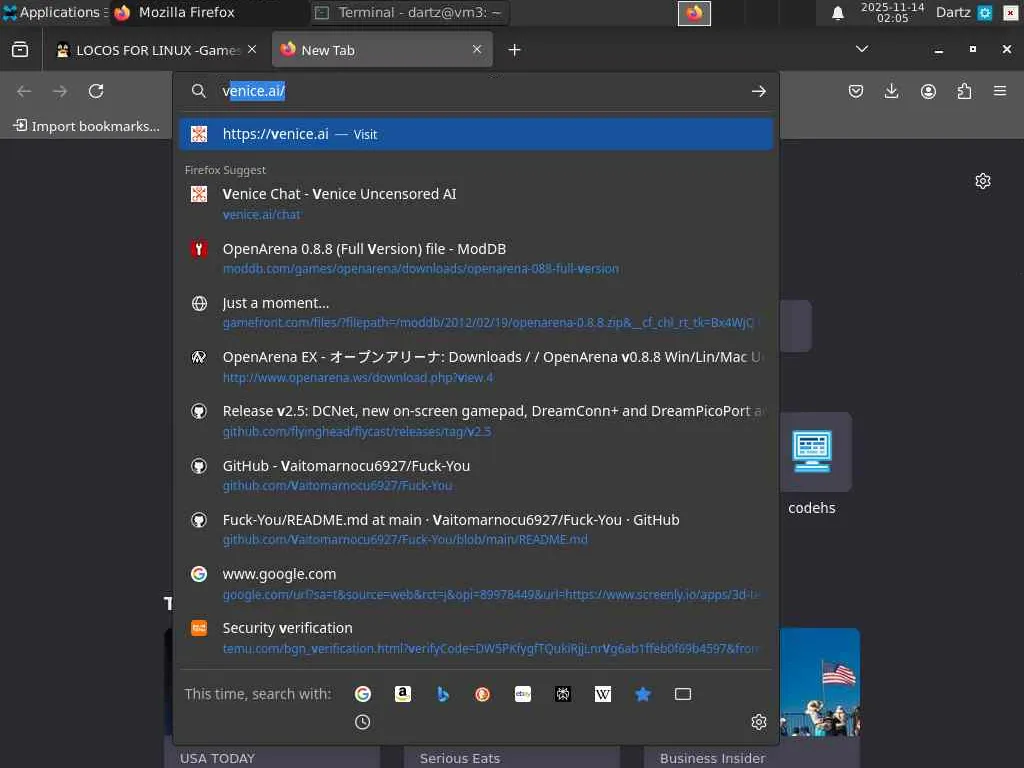Open Release v2.5 DCNet flycast suggestion
Viewport: 1024px width, 768px height.
pos(476,421)
